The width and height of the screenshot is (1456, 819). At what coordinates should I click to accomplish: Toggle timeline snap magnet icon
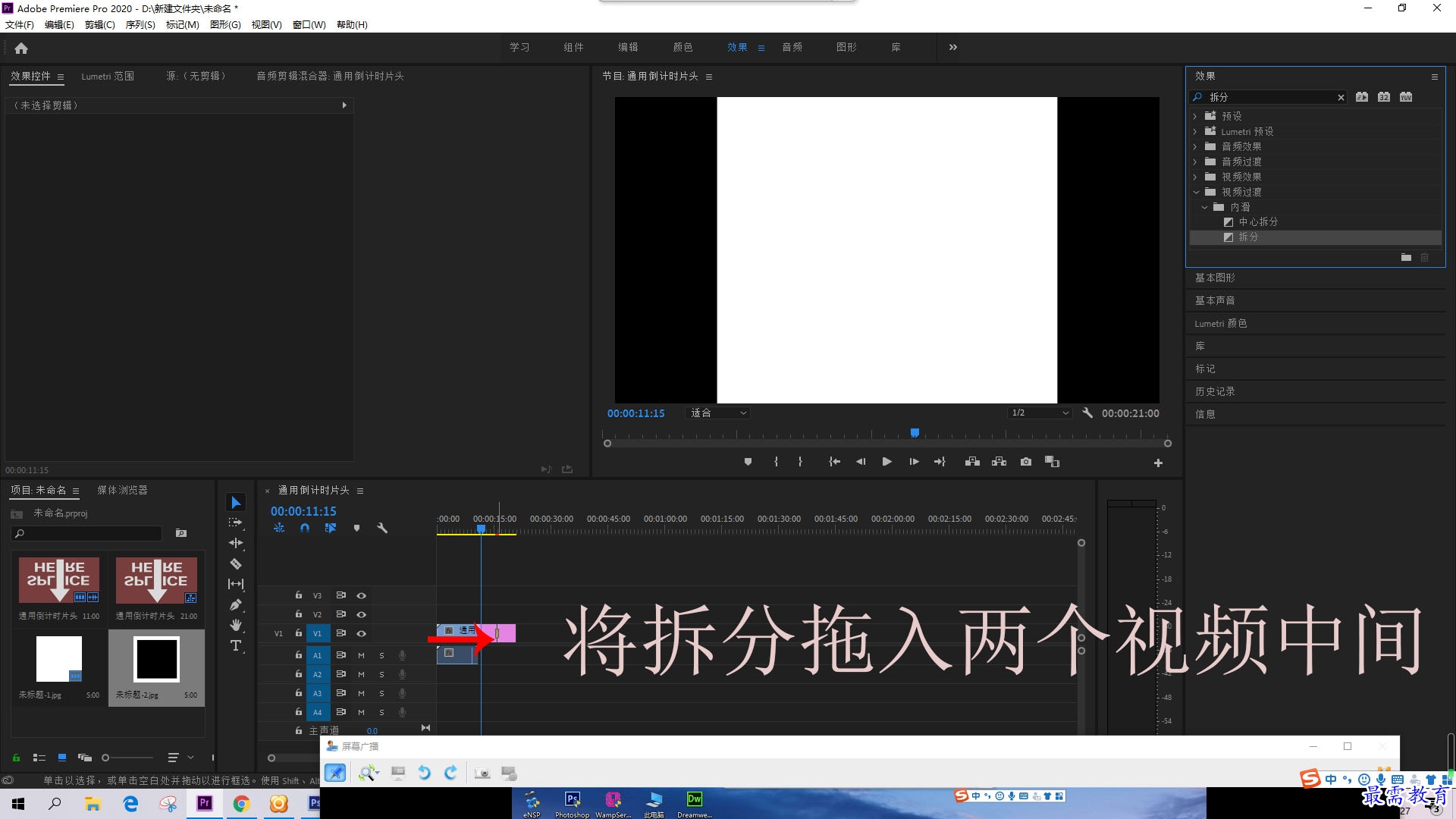[x=304, y=528]
